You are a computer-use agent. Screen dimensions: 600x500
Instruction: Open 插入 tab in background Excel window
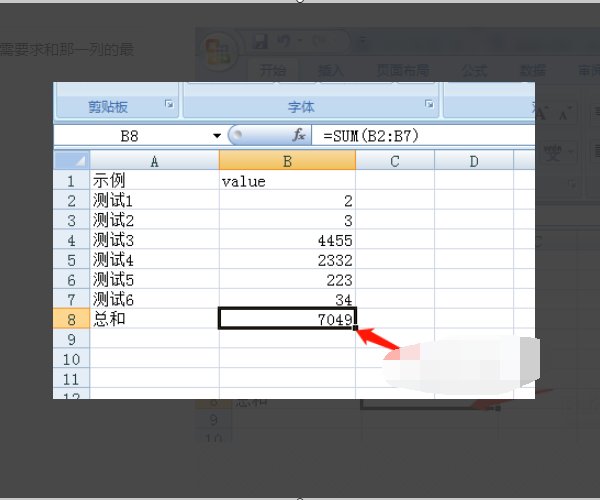point(330,70)
